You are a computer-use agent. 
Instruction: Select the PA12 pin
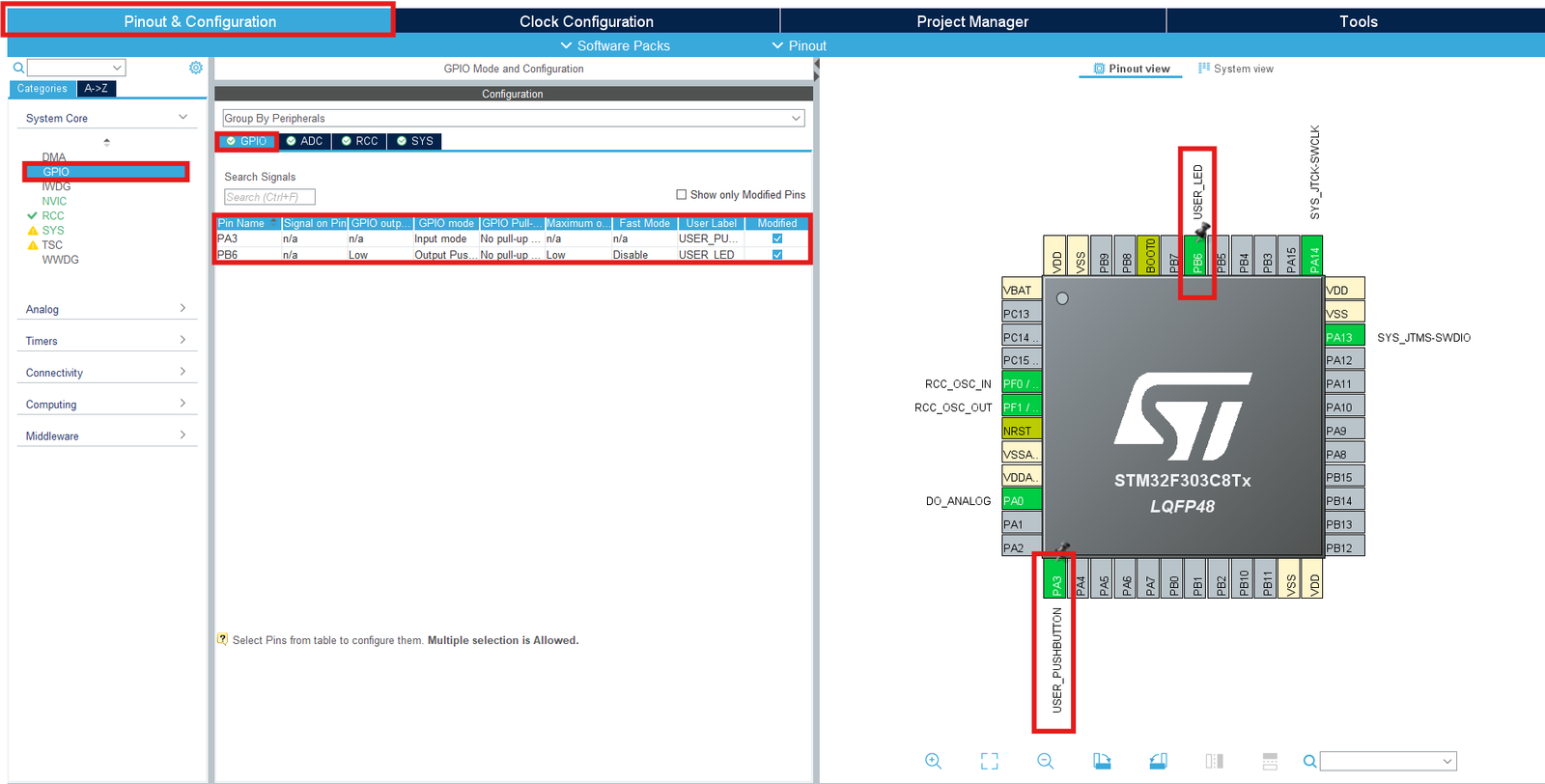[1344, 359]
